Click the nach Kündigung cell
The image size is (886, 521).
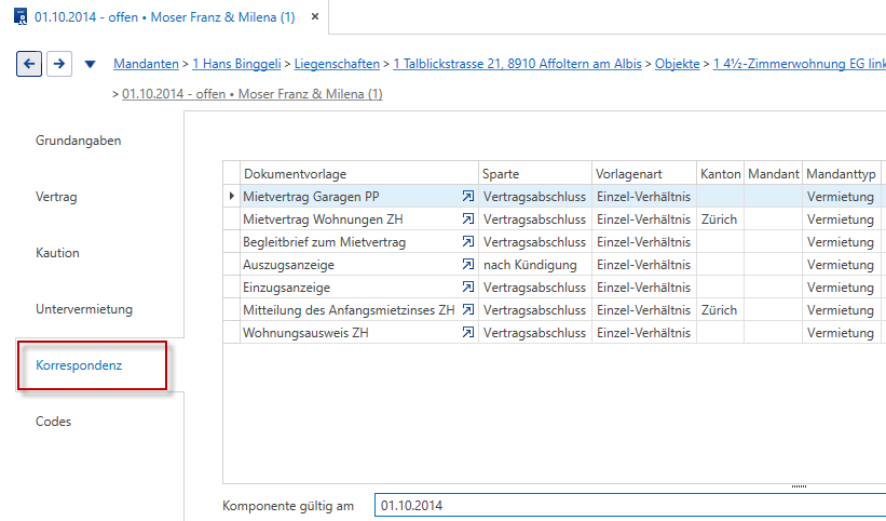click(535, 264)
